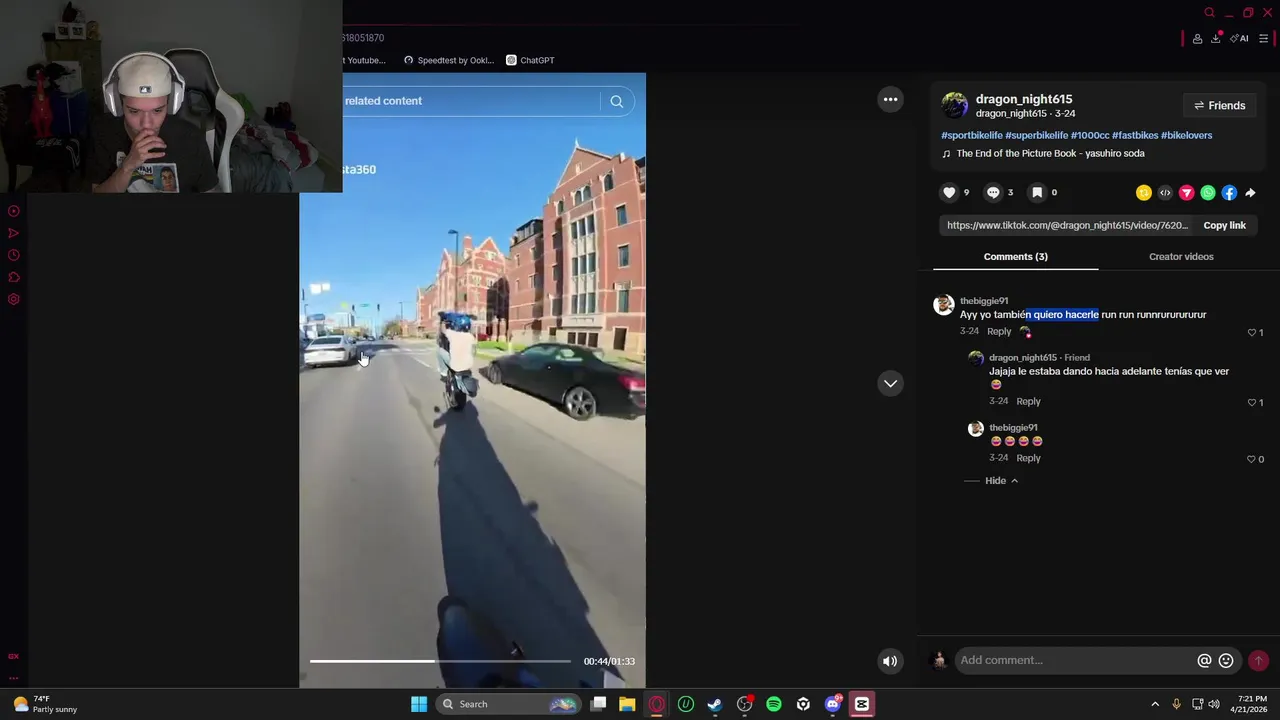Copy link to the video
The height and width of the screenshot is (720, 1280).
point(1224,226)
